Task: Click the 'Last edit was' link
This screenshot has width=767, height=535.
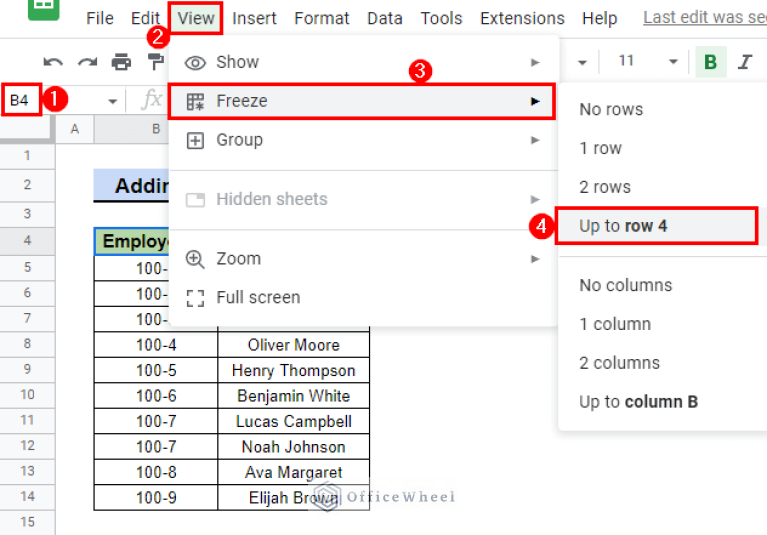Action: 704,18
